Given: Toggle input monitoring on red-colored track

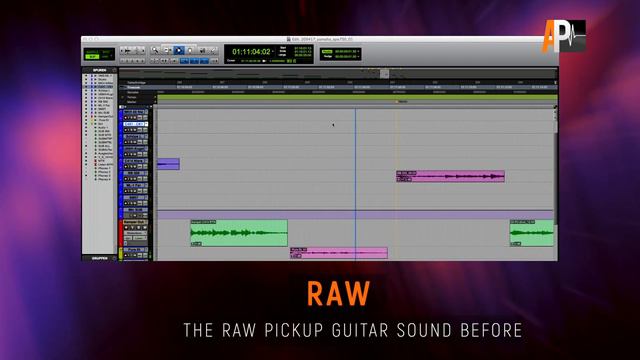Looking at the screenshot, I should [x=132, y=227].
